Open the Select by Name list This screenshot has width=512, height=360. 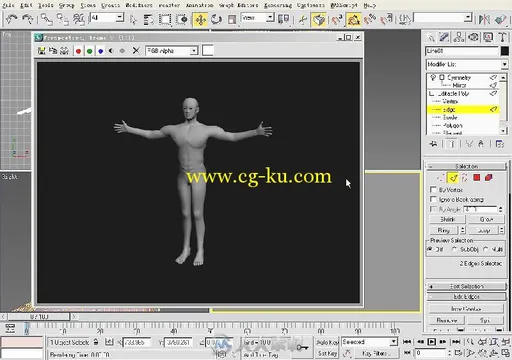tap(148, 20)
